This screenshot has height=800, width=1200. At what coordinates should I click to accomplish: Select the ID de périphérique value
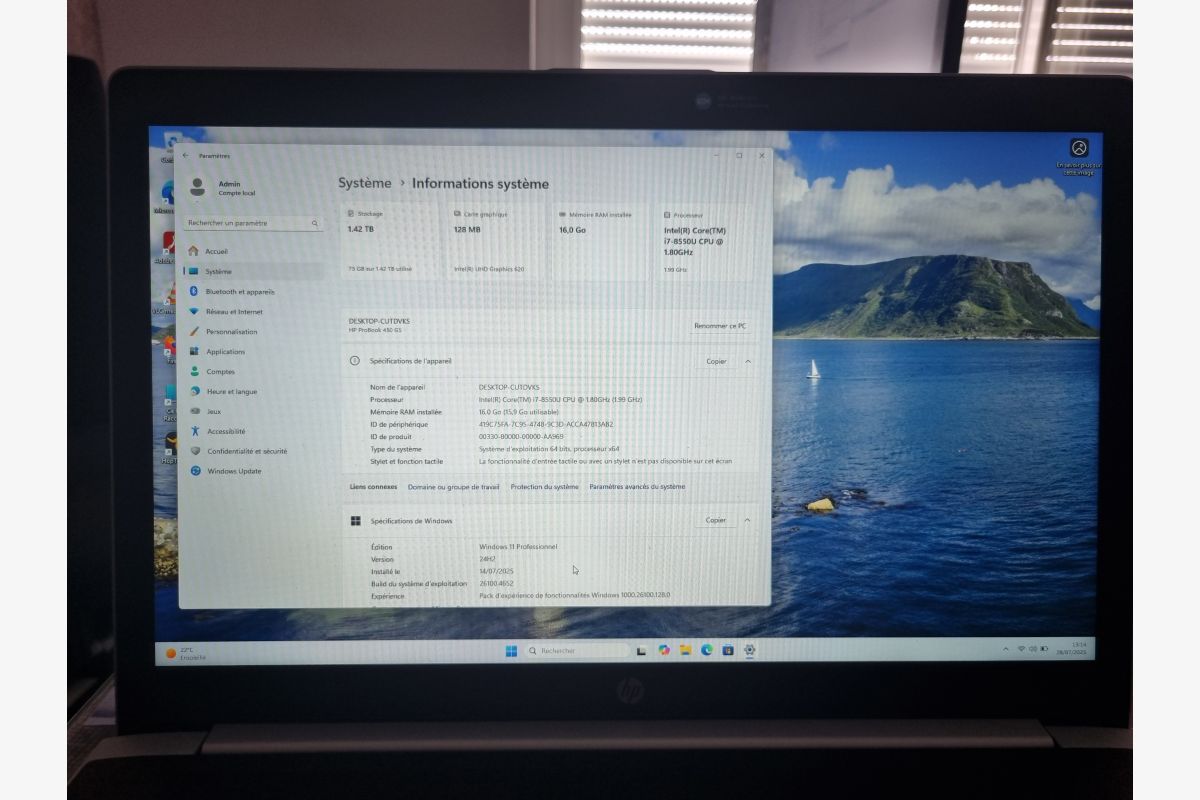pyautogui.click(x=546, y=424)
